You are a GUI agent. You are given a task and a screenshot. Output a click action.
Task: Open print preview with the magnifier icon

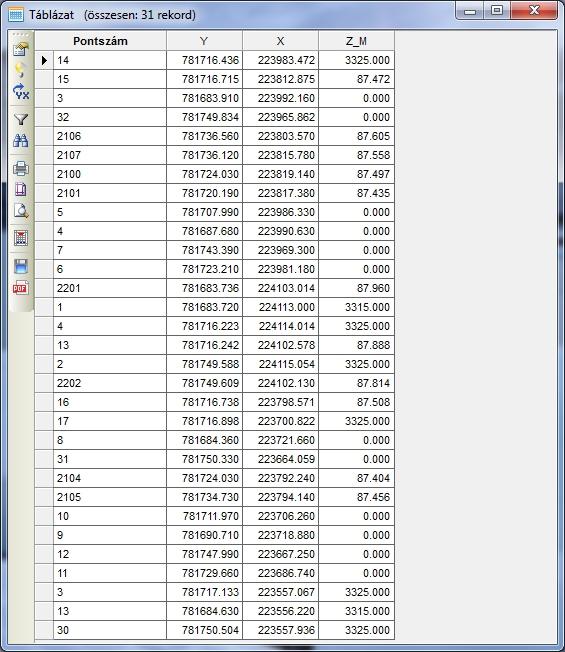pos(20,211)
